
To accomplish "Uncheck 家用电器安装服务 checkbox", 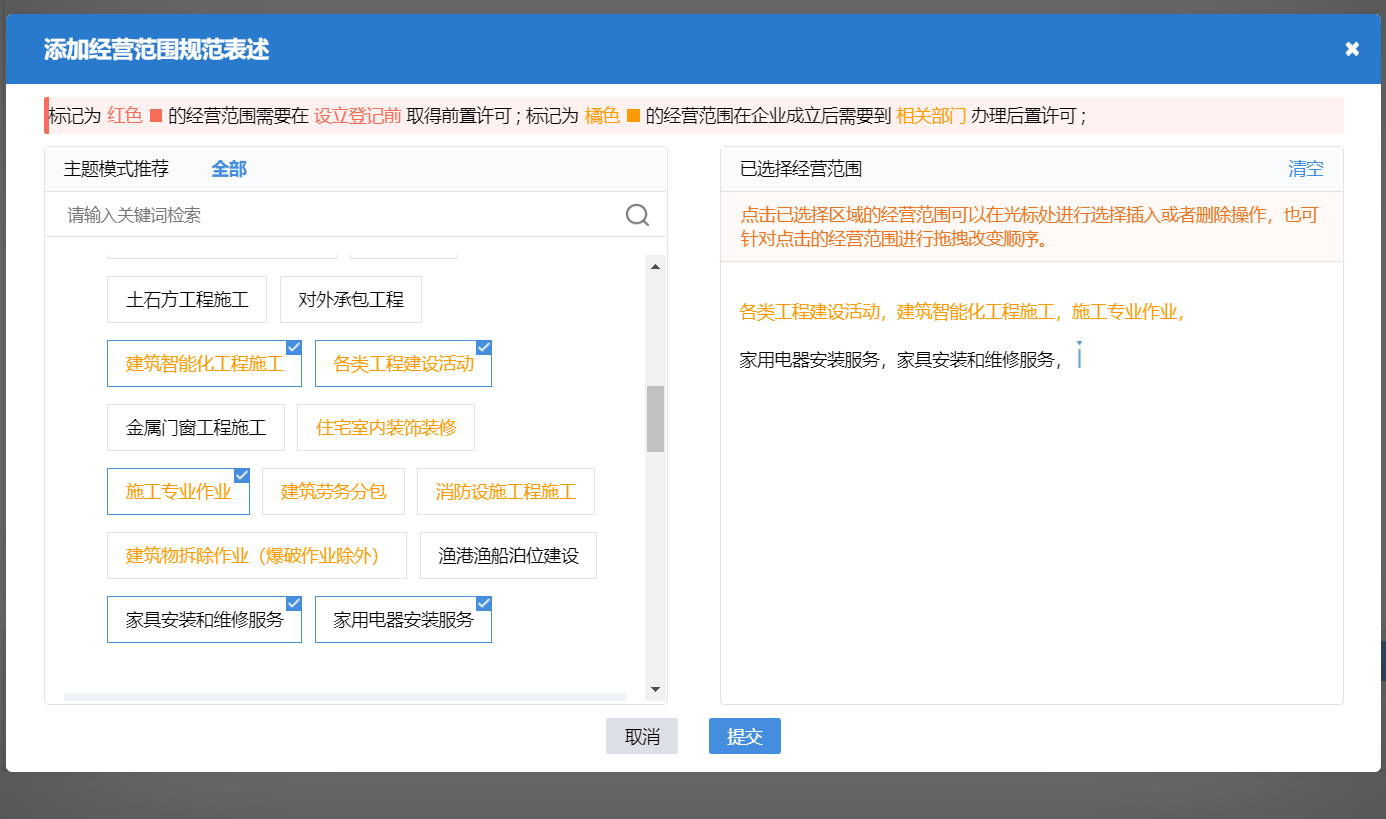I will click(x=483, y=602).
